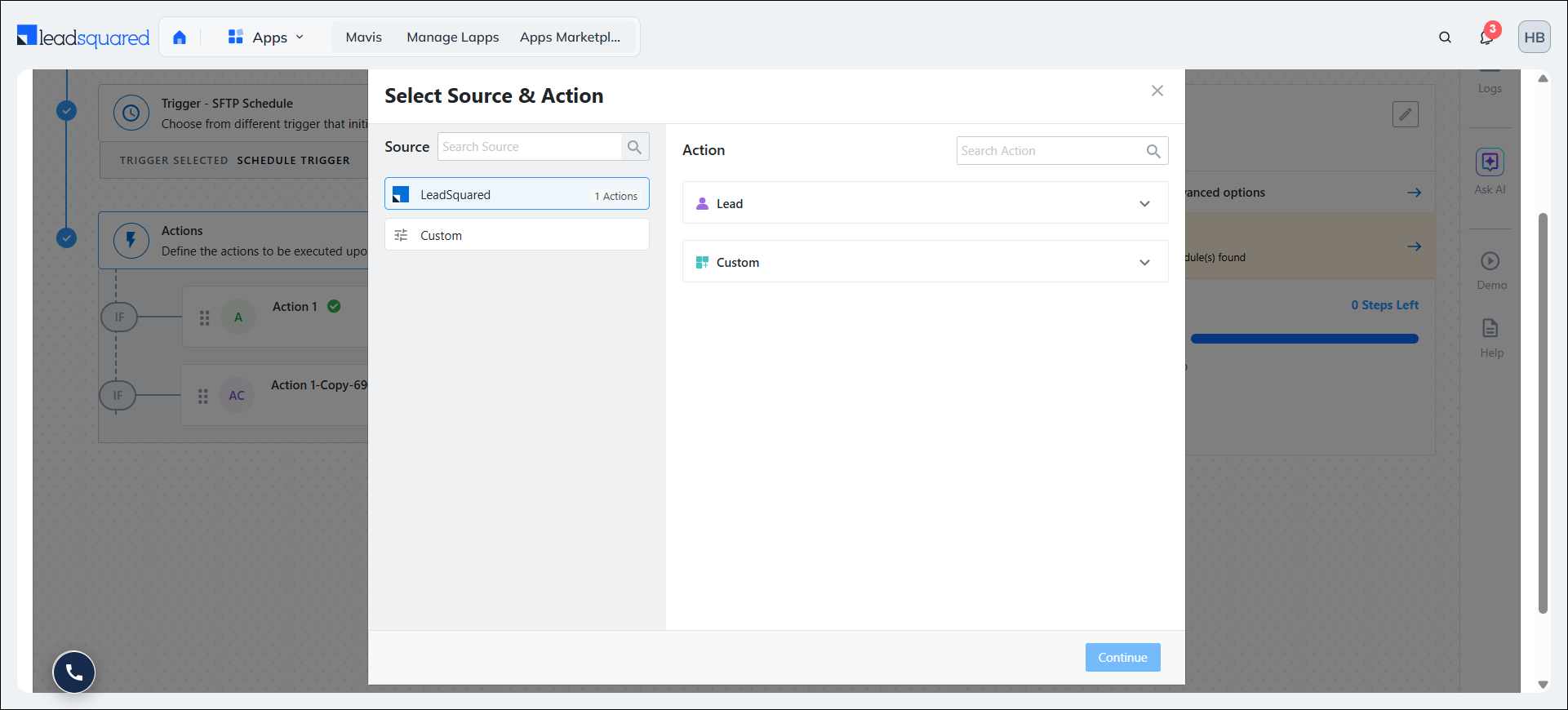Open the Apps menu
Screen dimensions: 1568x710
(x=266, y=37)
